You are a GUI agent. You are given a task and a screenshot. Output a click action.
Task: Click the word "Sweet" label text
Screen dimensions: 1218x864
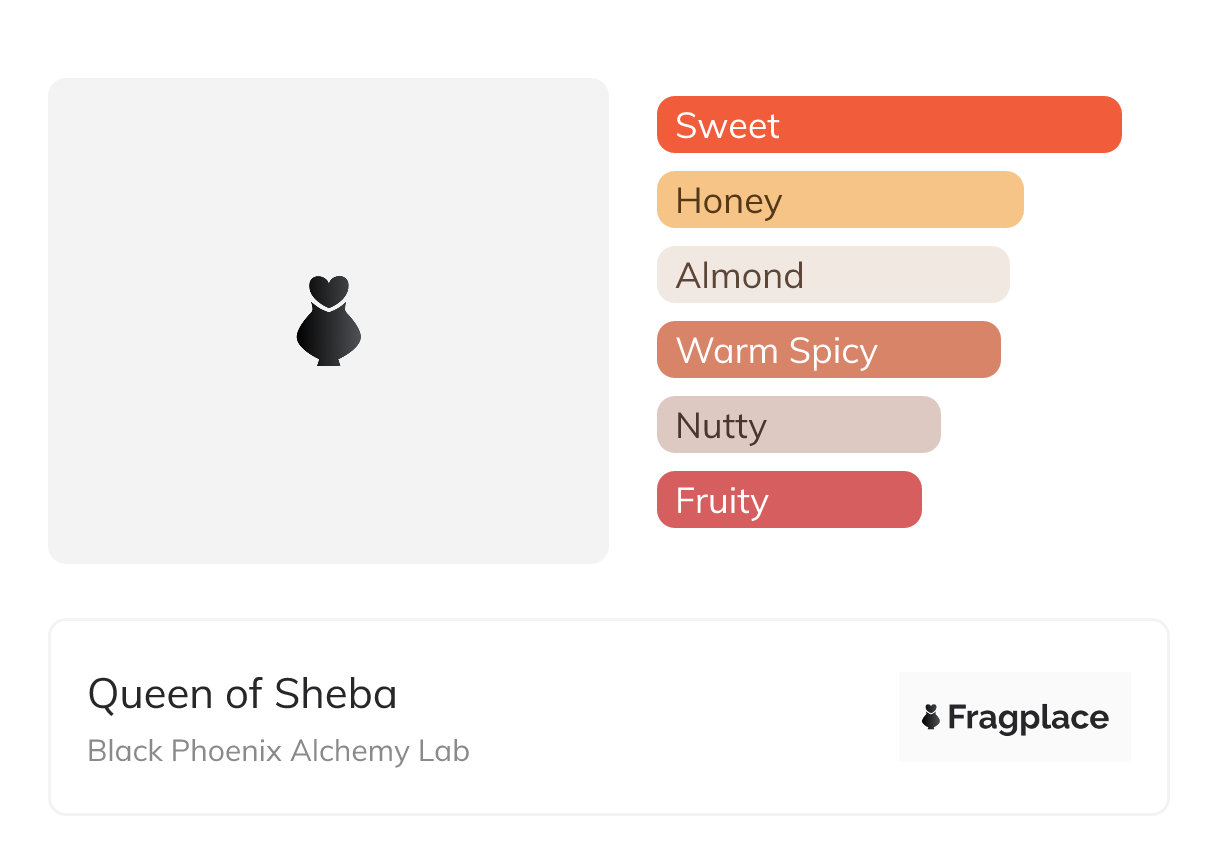(727, 126)
